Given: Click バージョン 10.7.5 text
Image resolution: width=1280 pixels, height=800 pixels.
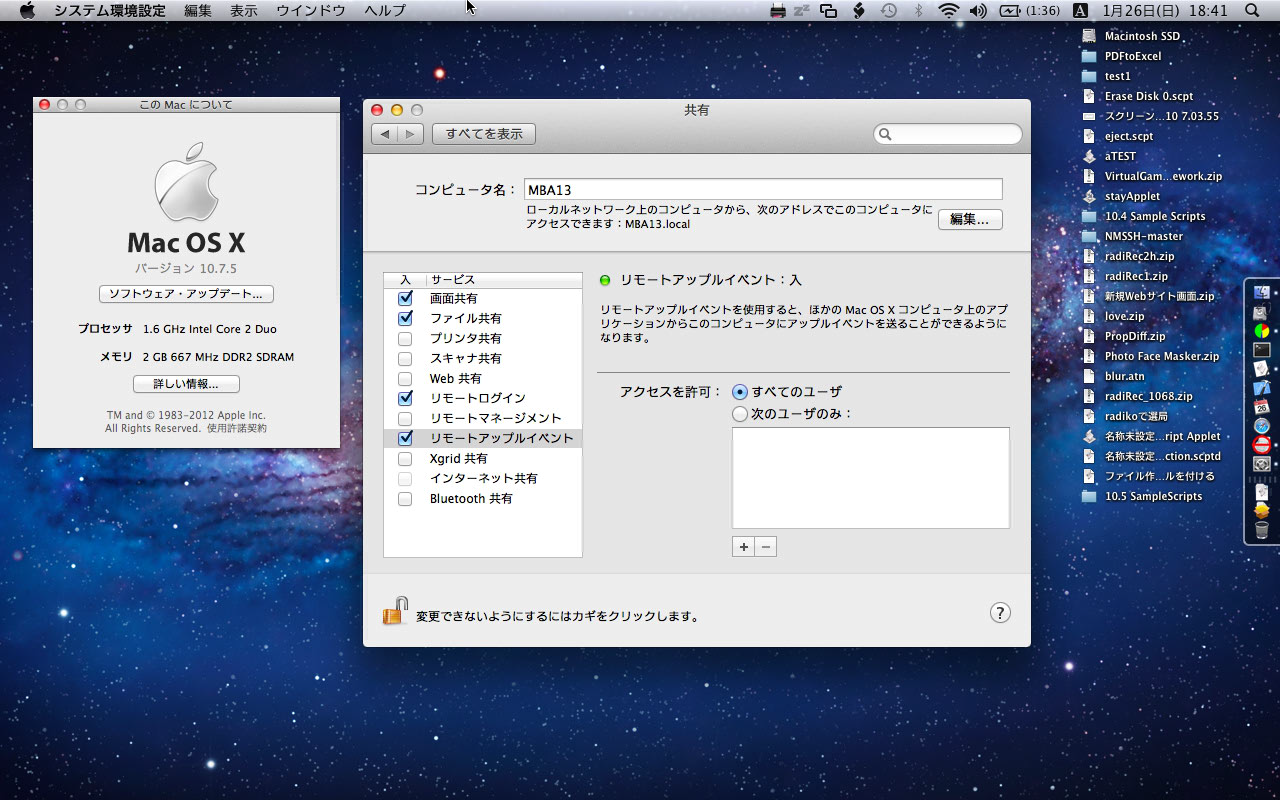Looking at the screenshot, I should [186, 268].
